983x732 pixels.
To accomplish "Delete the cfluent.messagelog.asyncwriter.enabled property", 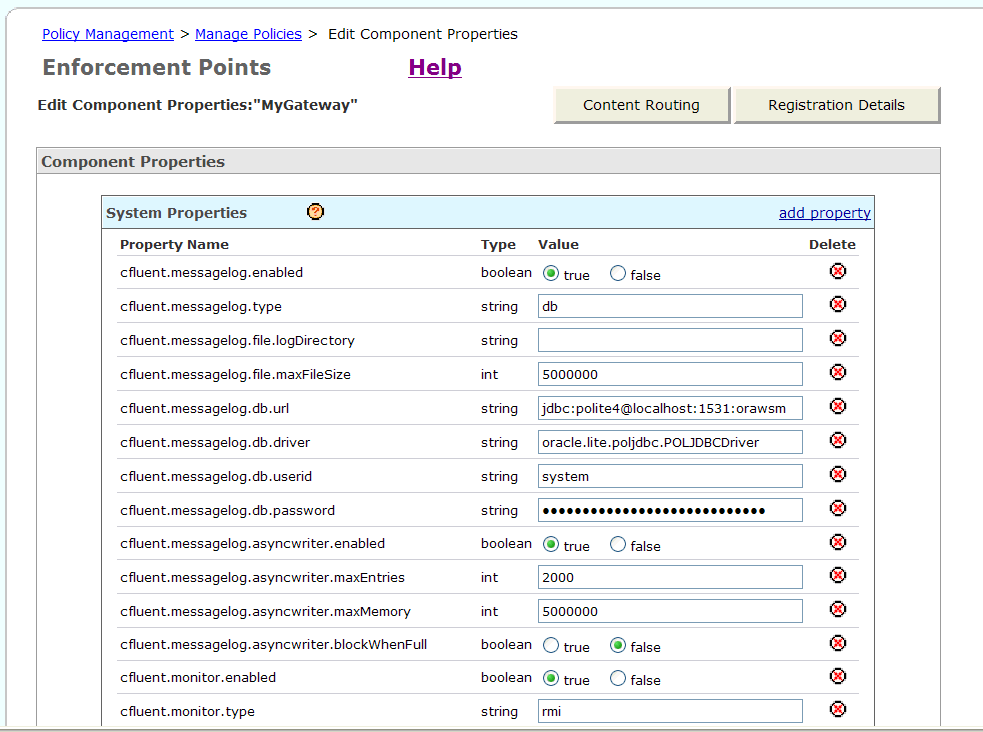I will click(x=838, y=541).
